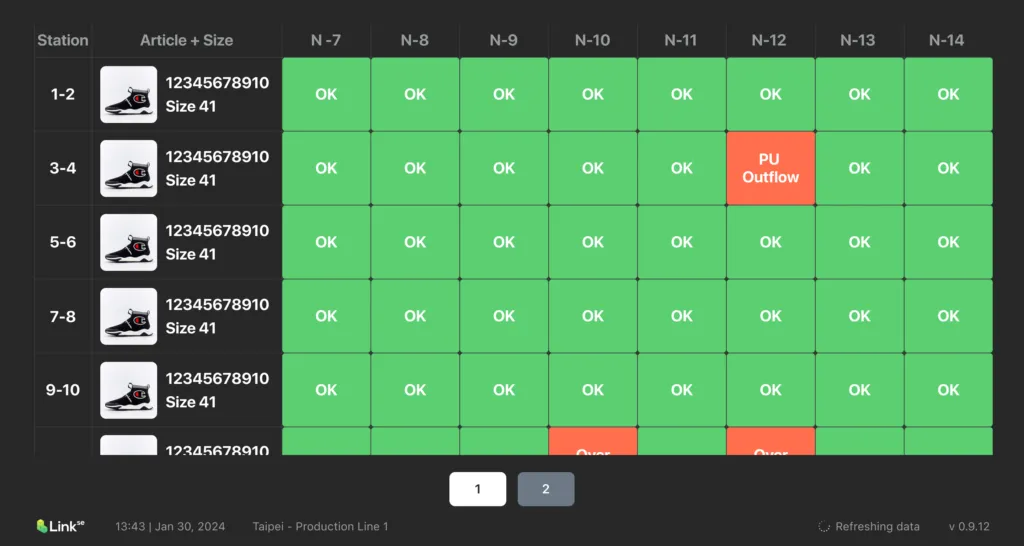Select the OK cell for station 3-4, N-11

coord(682,168)
